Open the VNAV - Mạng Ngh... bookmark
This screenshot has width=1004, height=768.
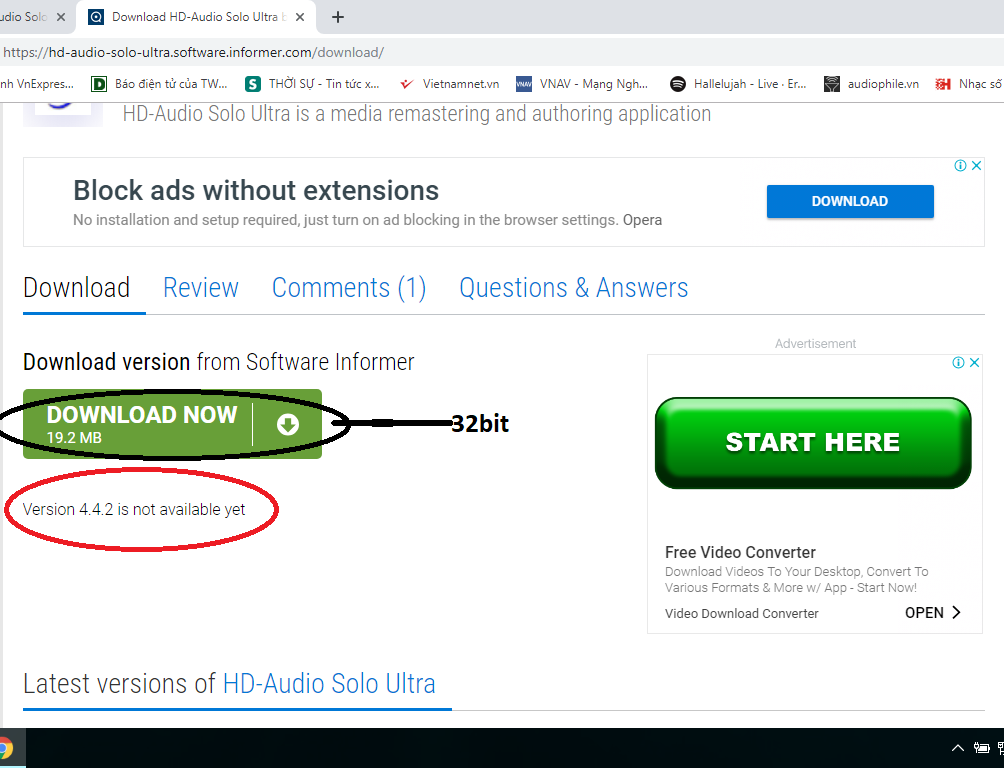[582, 84]
